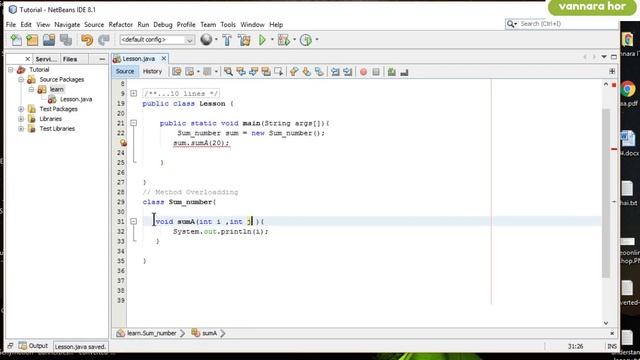Screen dimensions: 640x360
Task: Open the globe browser dropdown arrow
Action: click(x=216, y=40)
